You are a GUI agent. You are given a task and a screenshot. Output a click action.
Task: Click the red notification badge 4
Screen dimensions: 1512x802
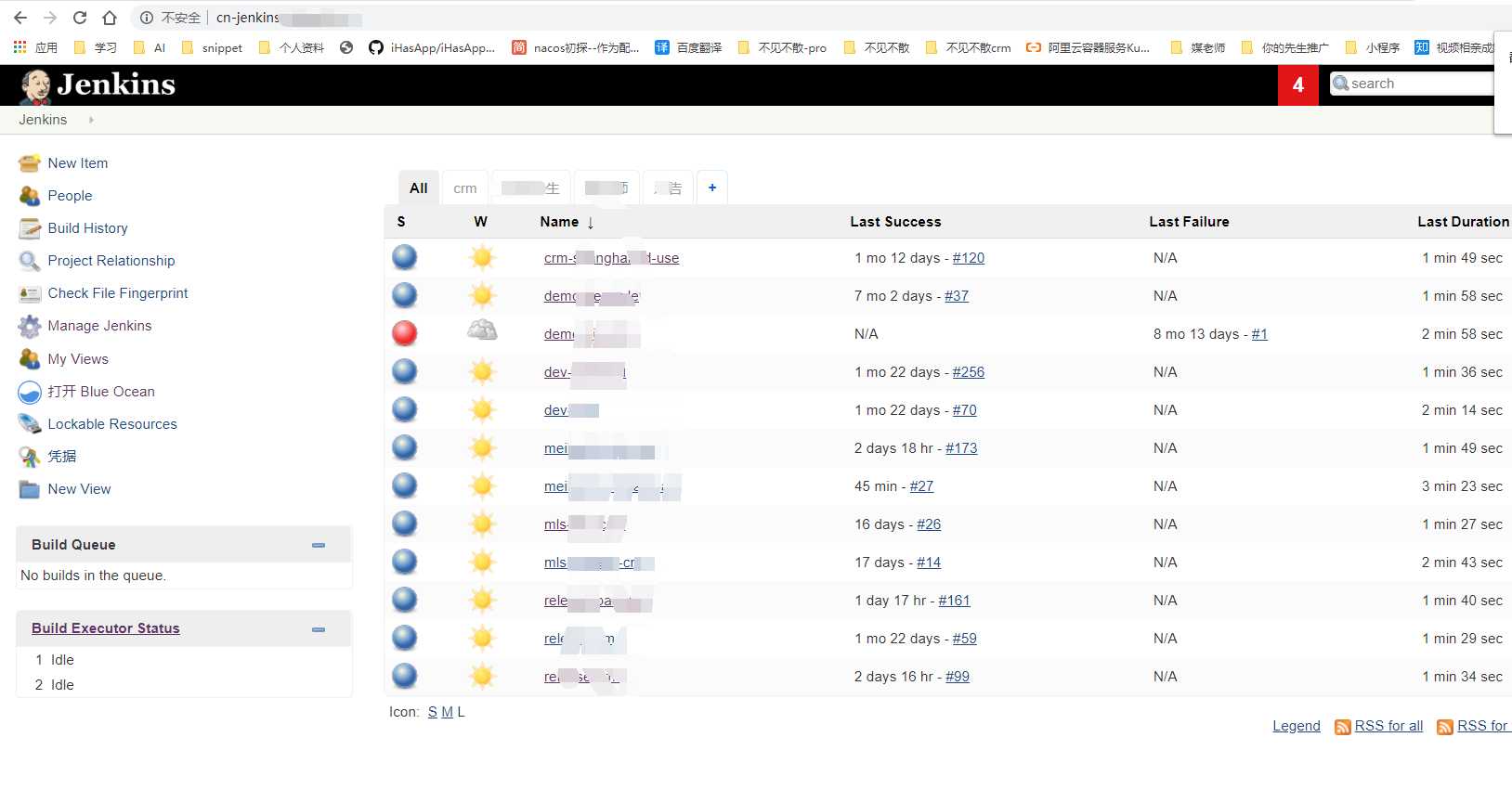click(1298, 85)
